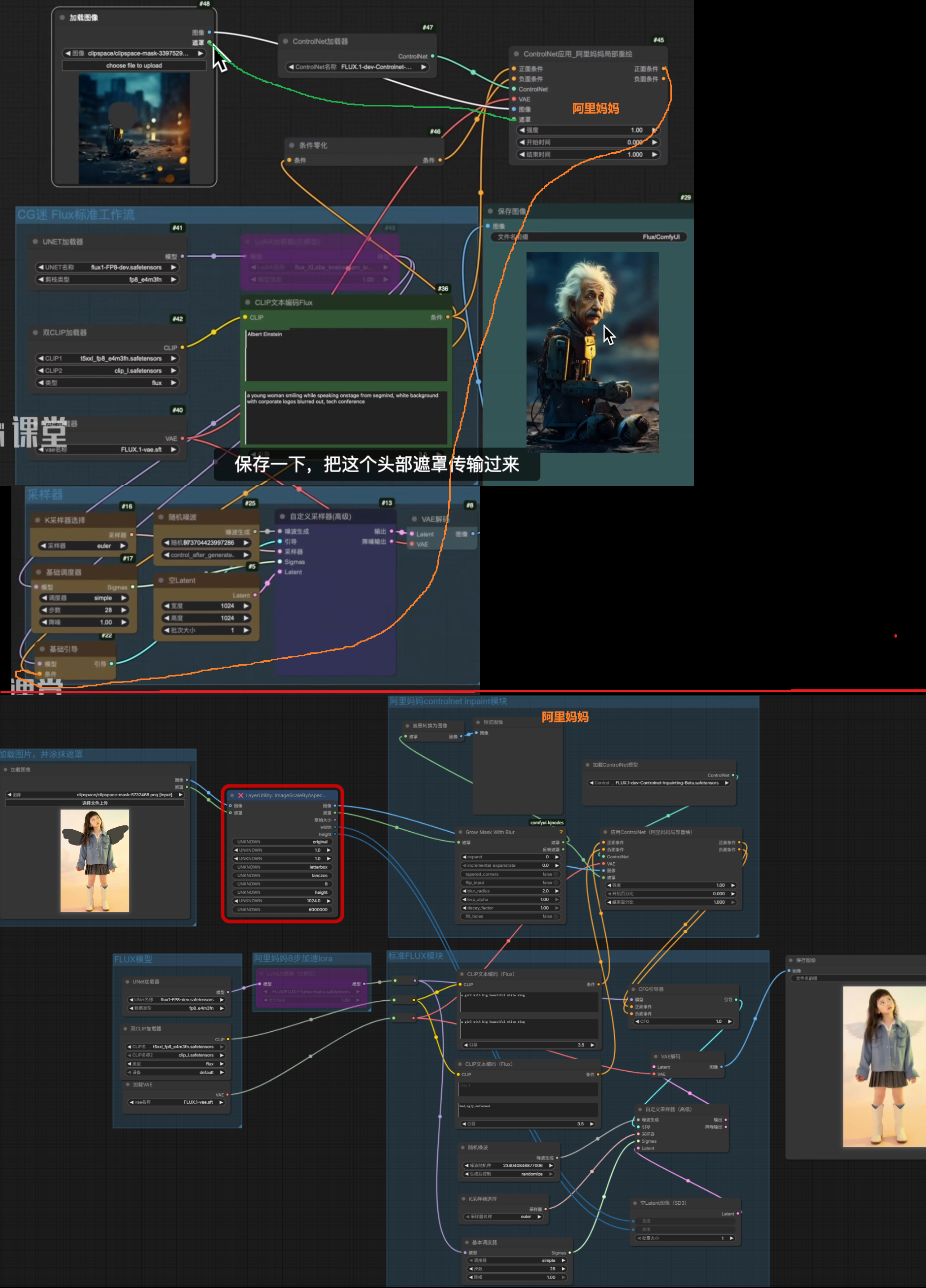926x1288 pixels.
Task: Click the Einstein robot output image preview
Action: (592, 352)
